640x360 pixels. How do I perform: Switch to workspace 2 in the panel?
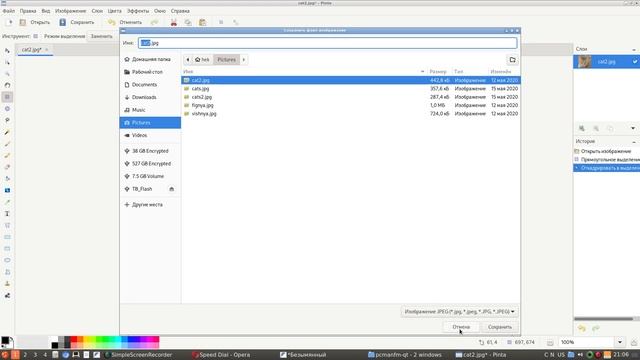(x=25, y=355)
